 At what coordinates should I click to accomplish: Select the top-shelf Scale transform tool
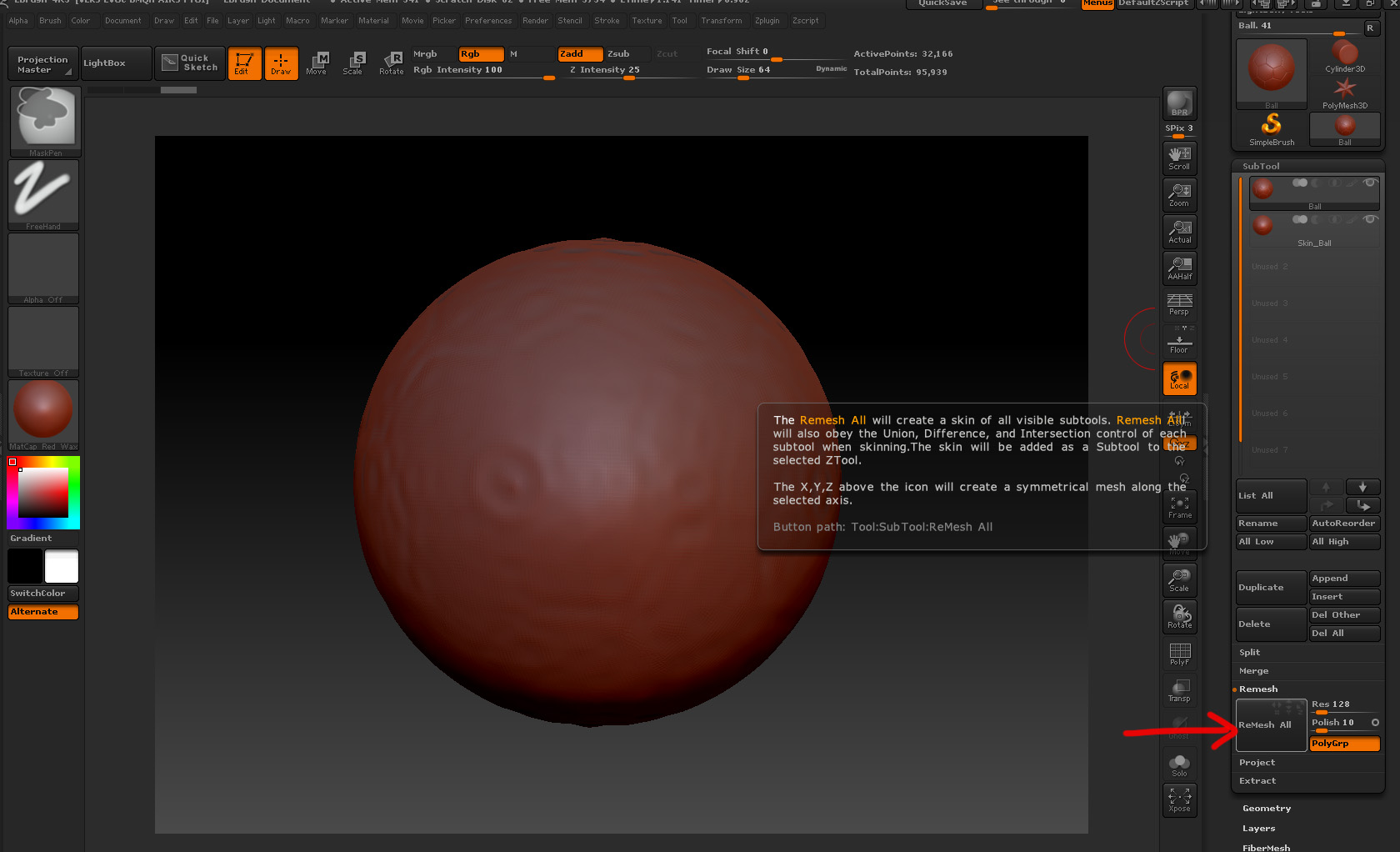(x=353, y=63)
